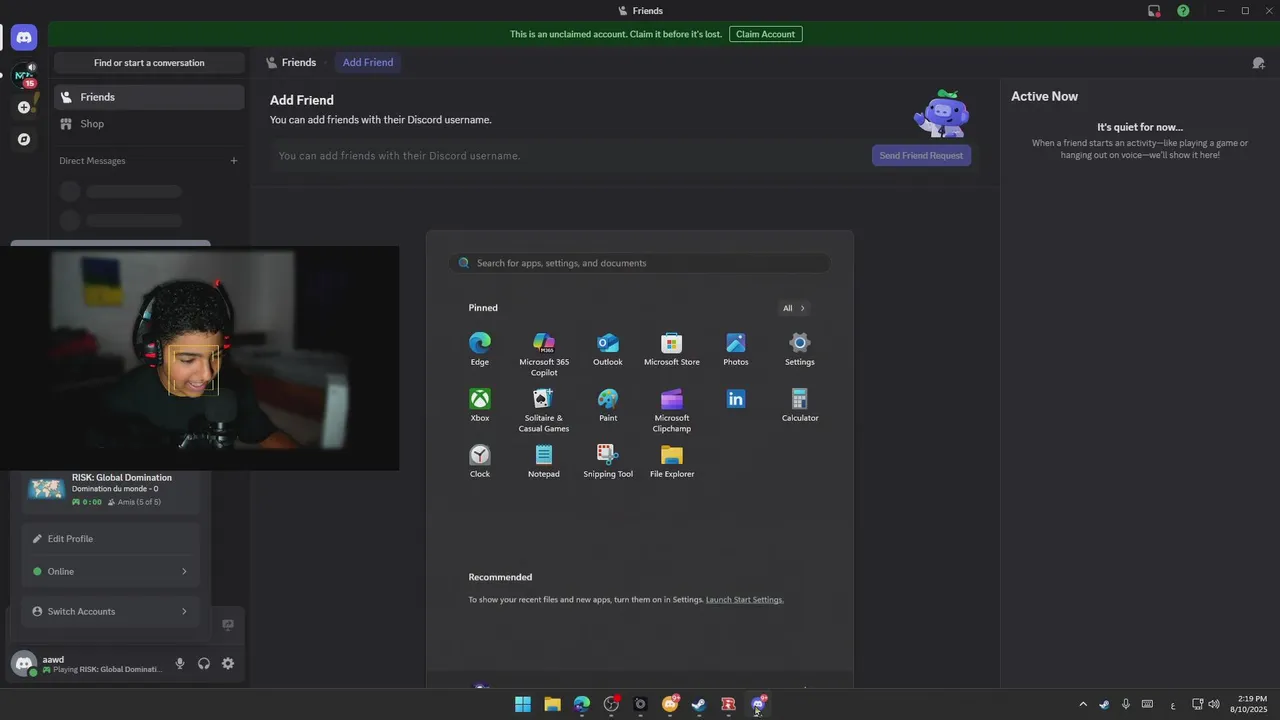Click Direct Messages header label
The width and height of the screenshot is (1280, 720).
coord(92,161)
